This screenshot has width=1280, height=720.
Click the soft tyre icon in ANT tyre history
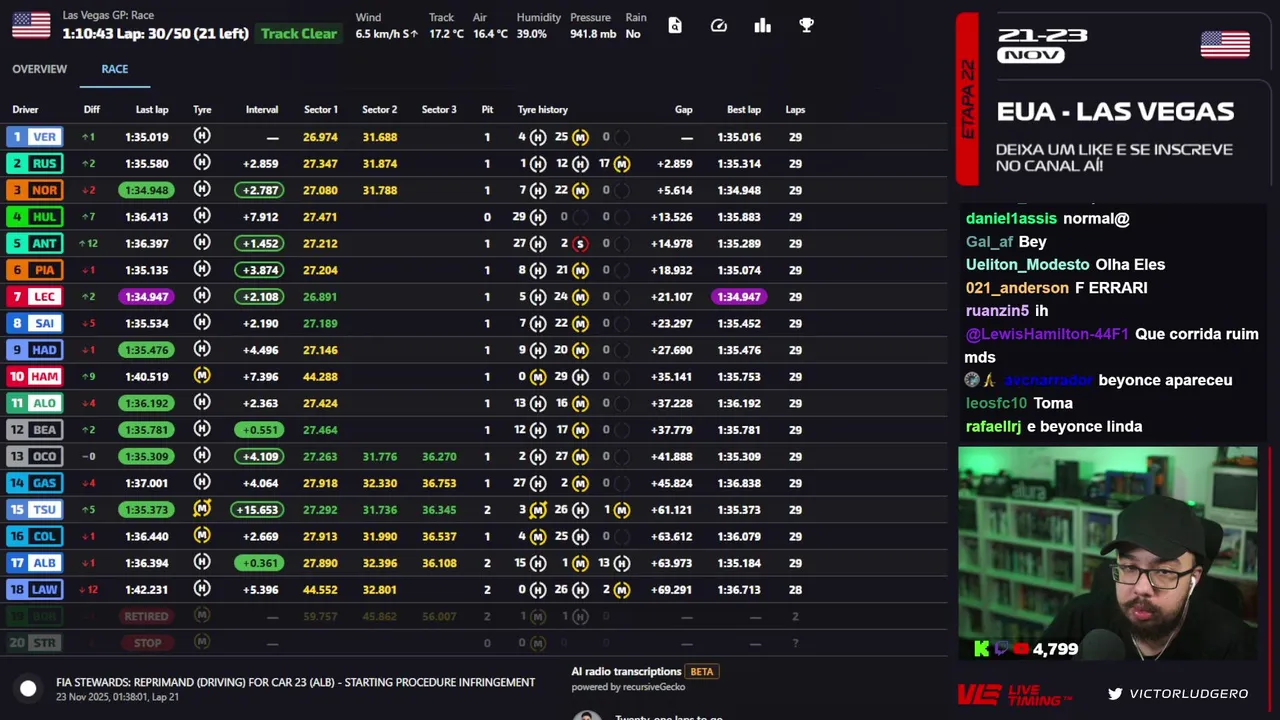click(x=580, y=243)
